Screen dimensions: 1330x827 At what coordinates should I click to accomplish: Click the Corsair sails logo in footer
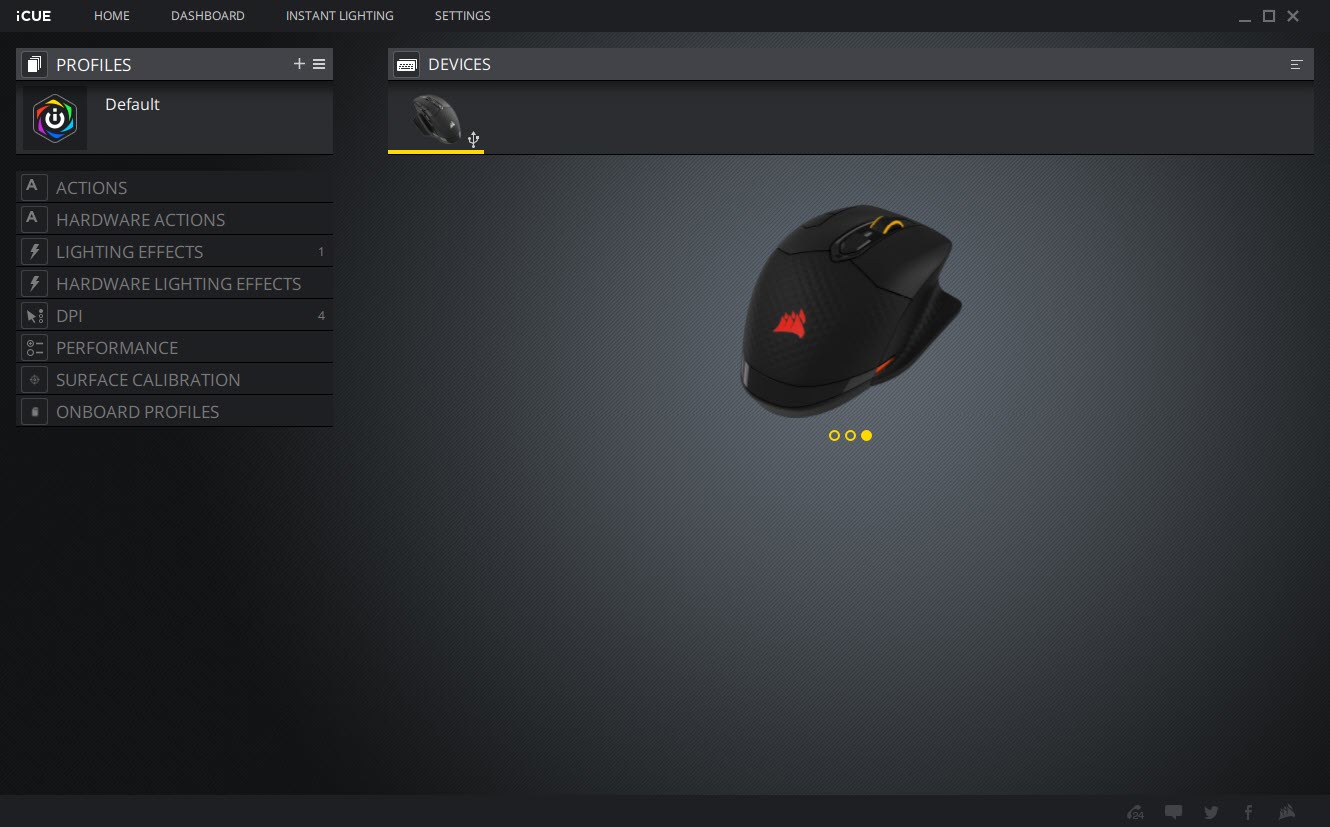[1288, 812]
